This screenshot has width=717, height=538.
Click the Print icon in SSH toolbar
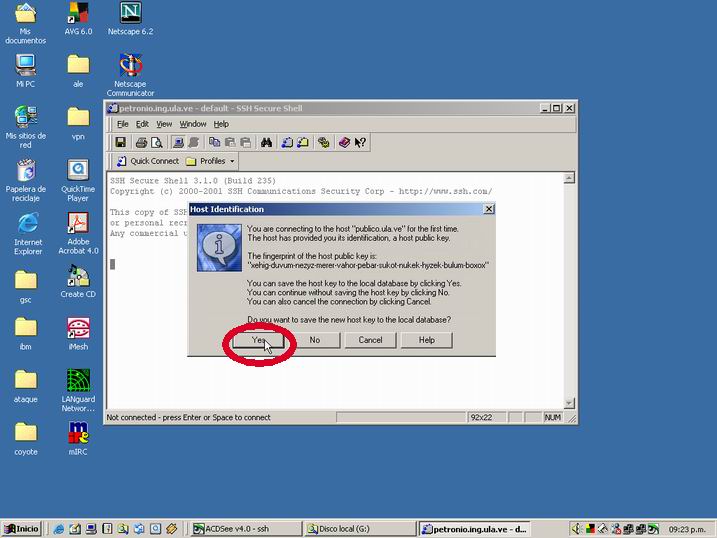pyautogui.click(x=141, y=143)
